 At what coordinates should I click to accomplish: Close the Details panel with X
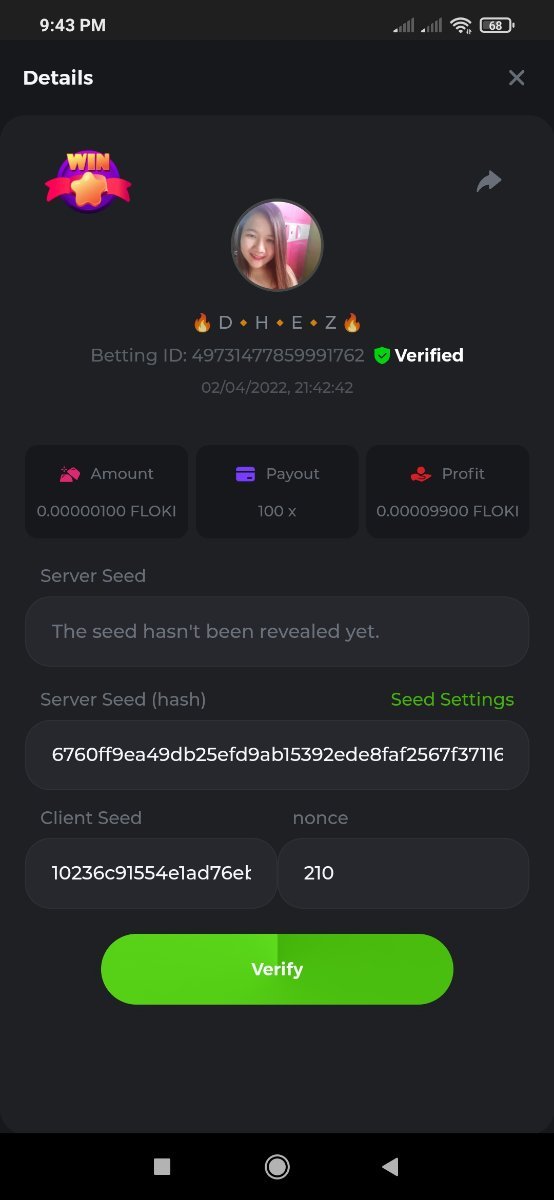tap(516, 78)
